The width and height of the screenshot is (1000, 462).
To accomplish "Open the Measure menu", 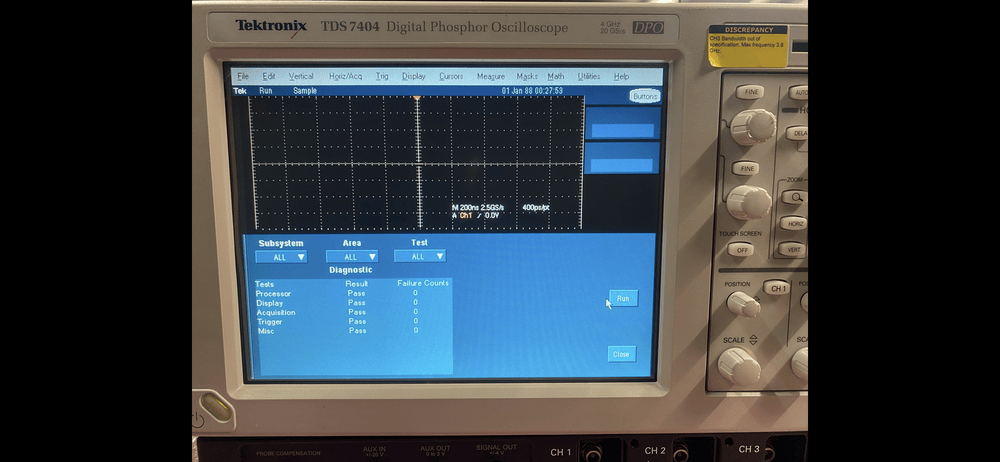I will tap(490, 76).
